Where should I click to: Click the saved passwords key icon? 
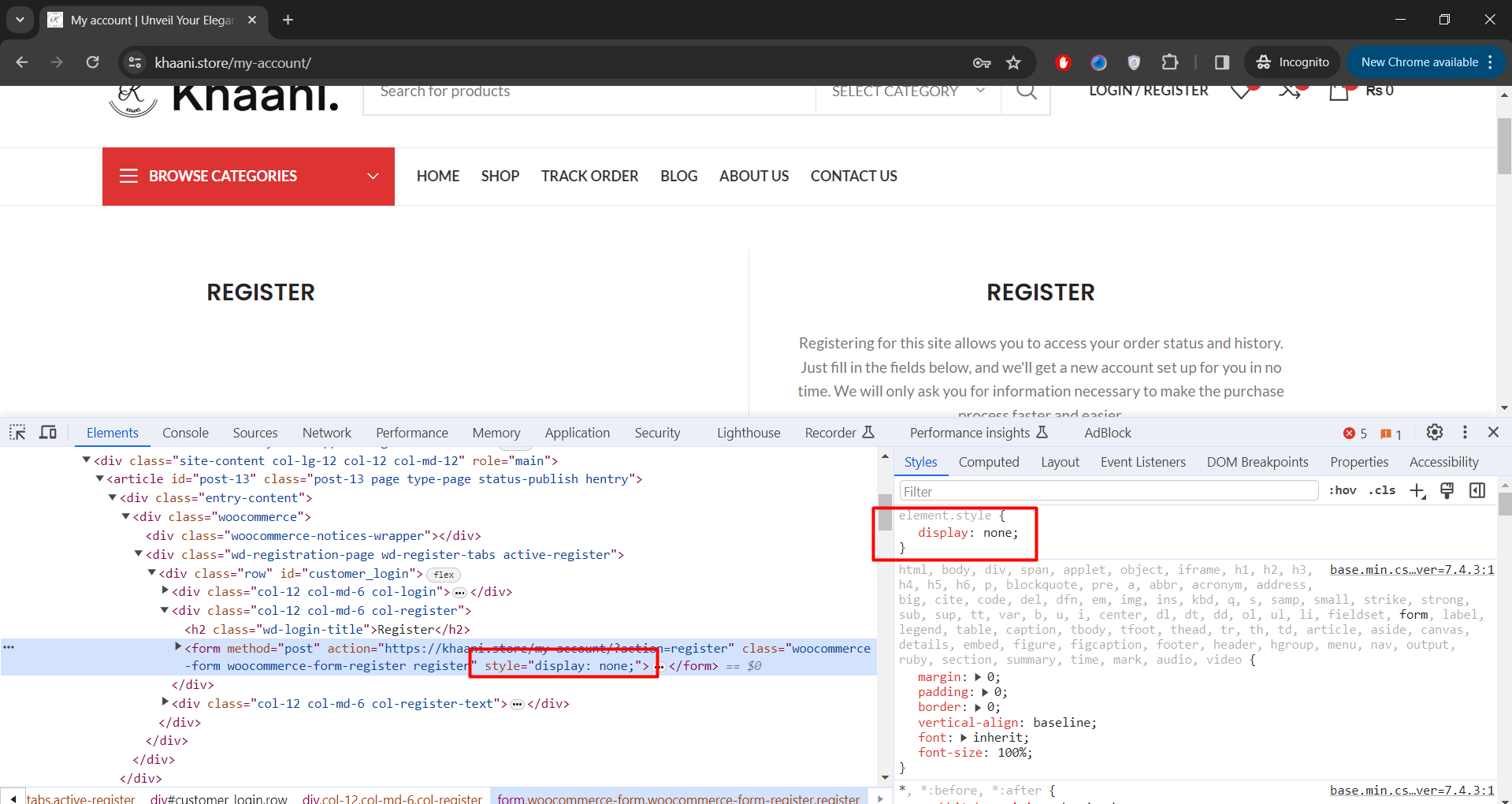[x=982, y=62]
